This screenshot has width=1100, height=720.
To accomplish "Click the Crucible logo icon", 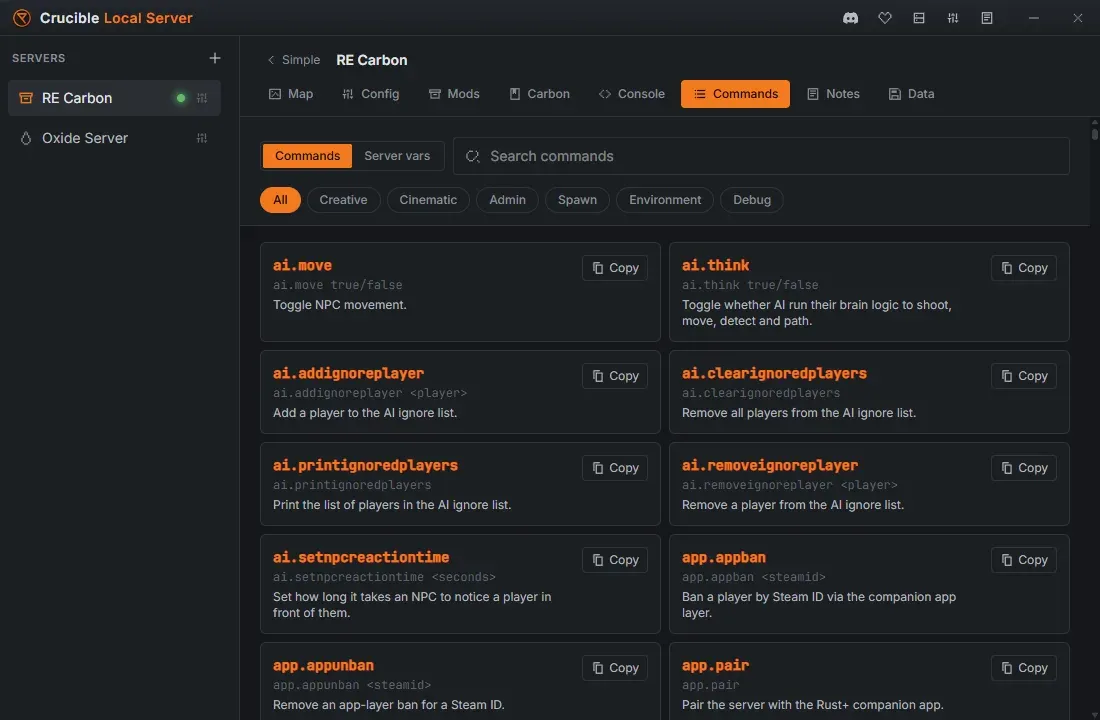I will click(x=22, y=18).
